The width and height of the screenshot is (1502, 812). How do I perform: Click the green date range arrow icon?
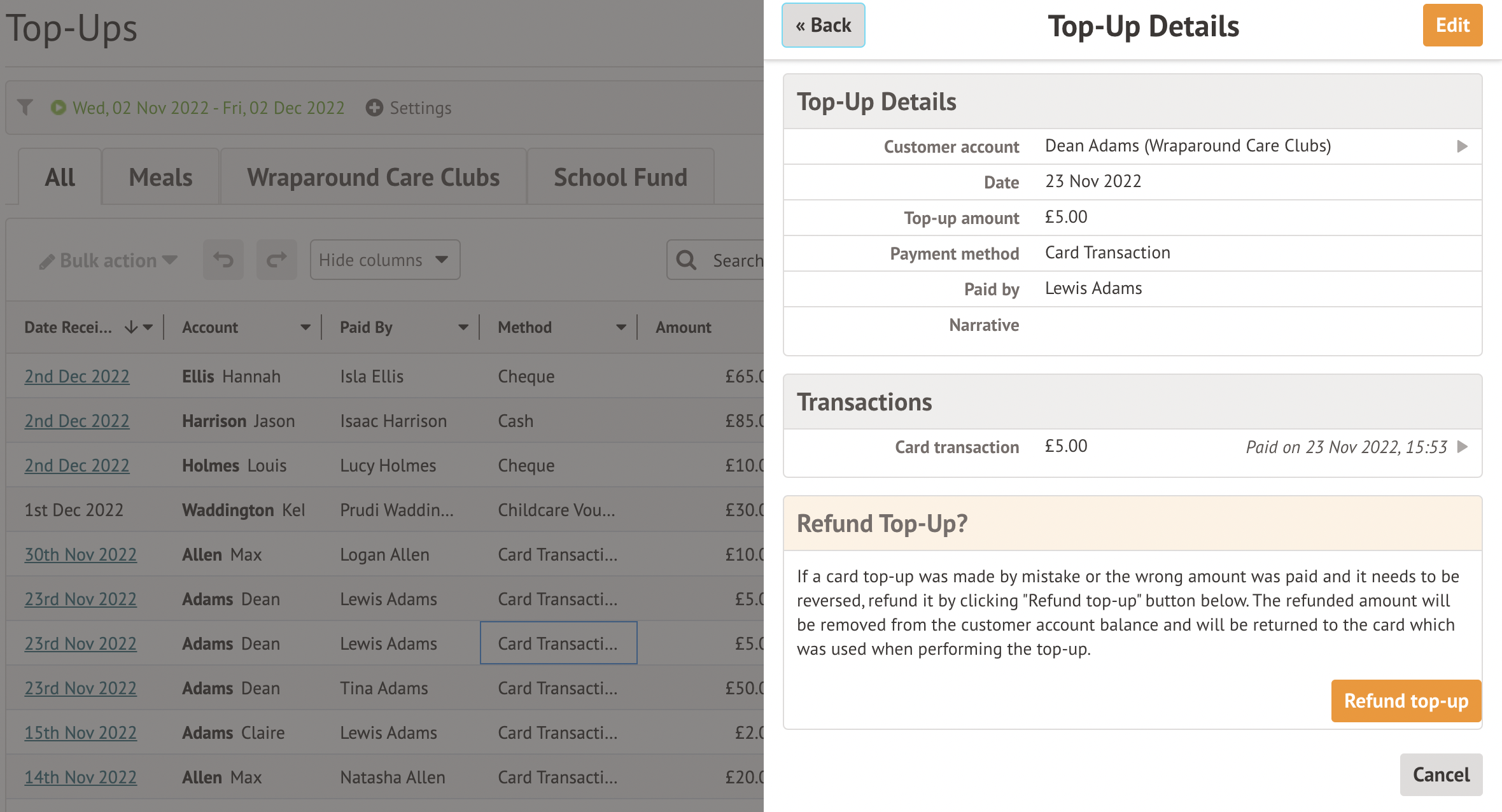(58, 108)
